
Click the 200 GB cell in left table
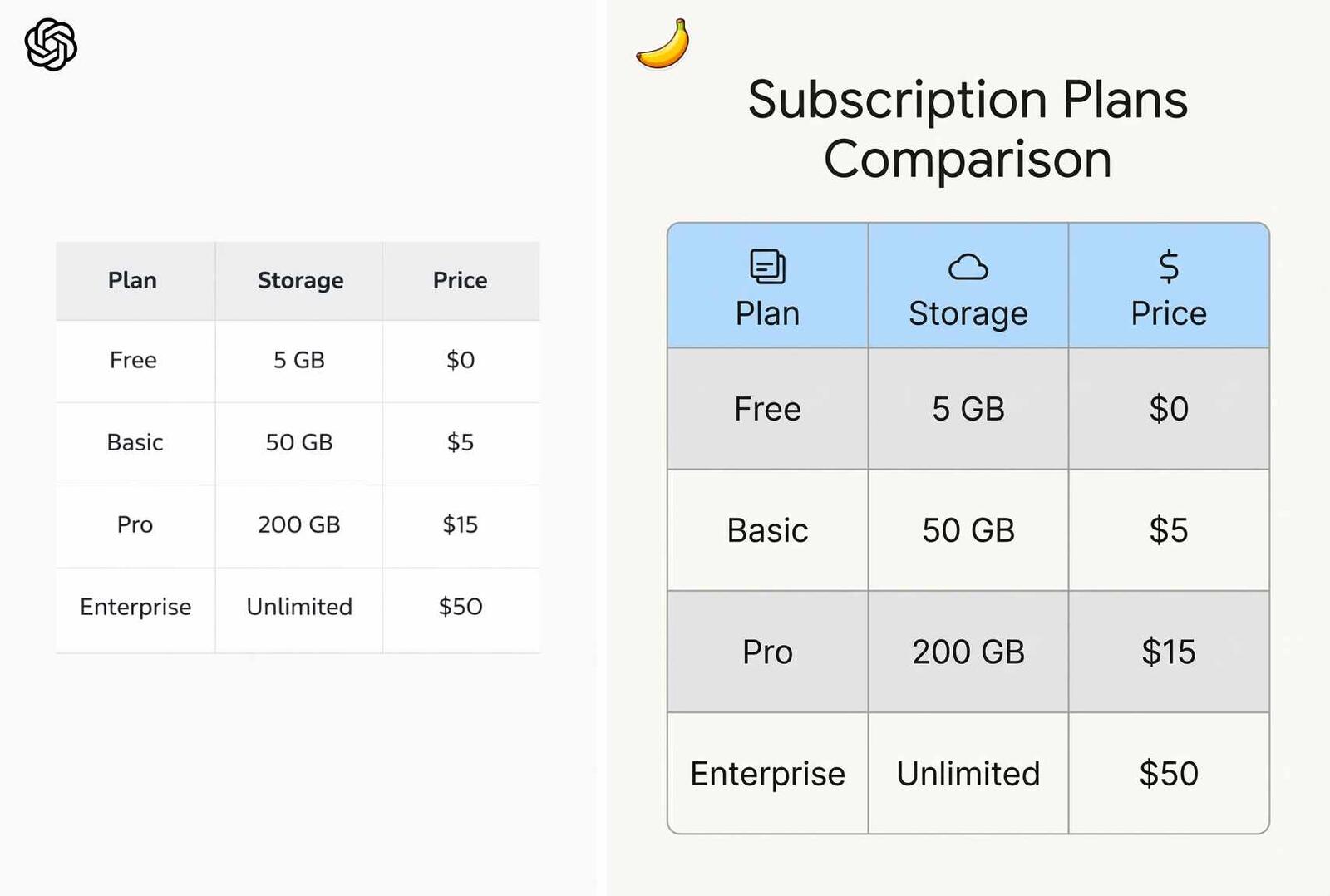pos(299,524)
